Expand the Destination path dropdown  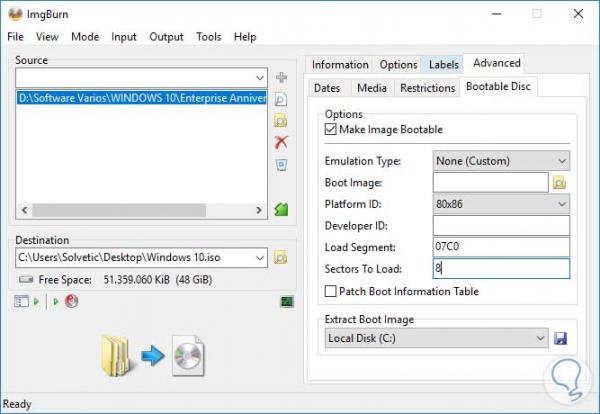260,258
